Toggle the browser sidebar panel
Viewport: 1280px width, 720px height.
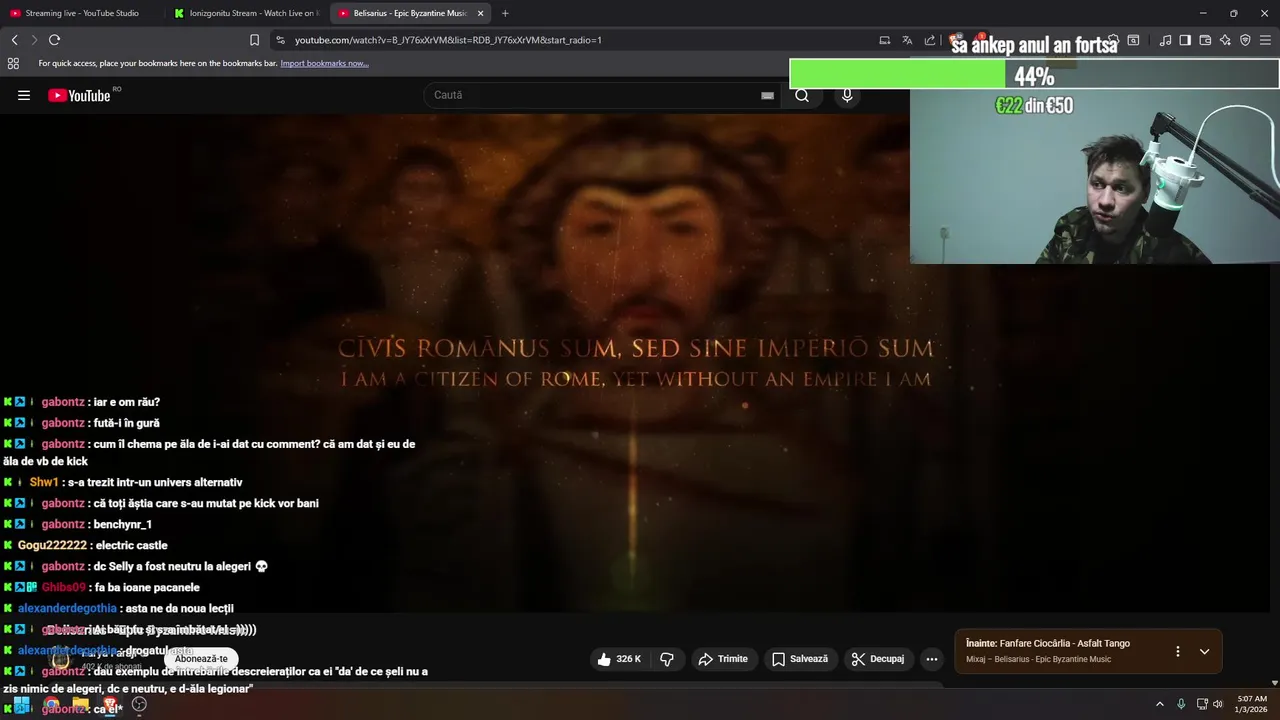click(x=1185, y=40)
